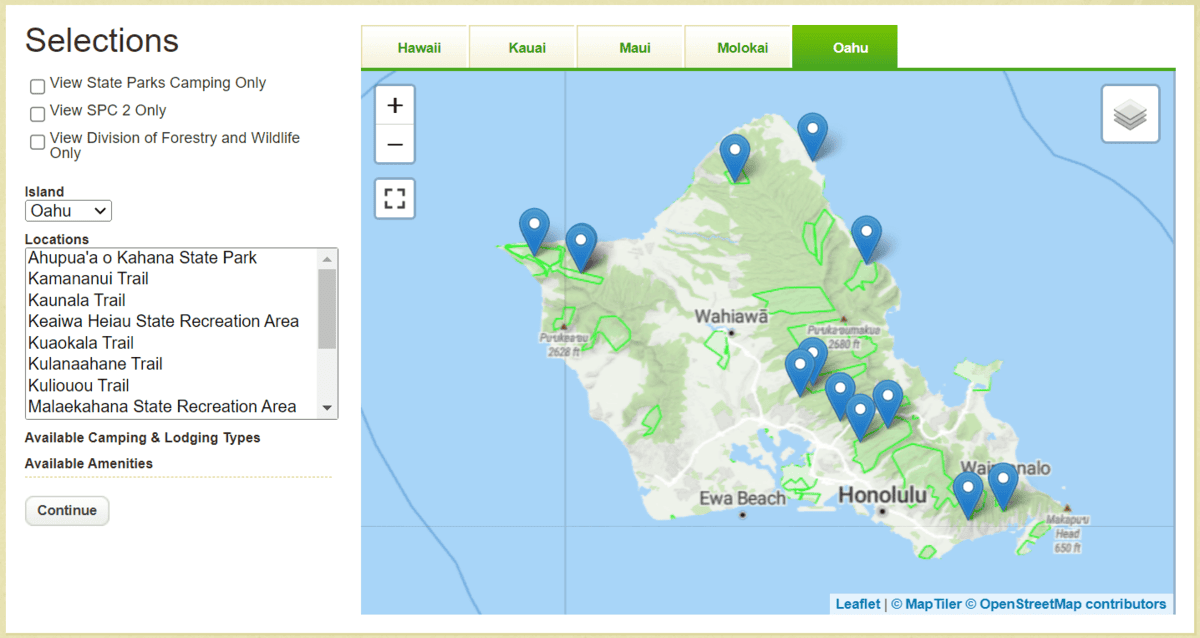Choose Kuliouou Trail from Locations
The image size is (1200, 638).
coord(172,385)
